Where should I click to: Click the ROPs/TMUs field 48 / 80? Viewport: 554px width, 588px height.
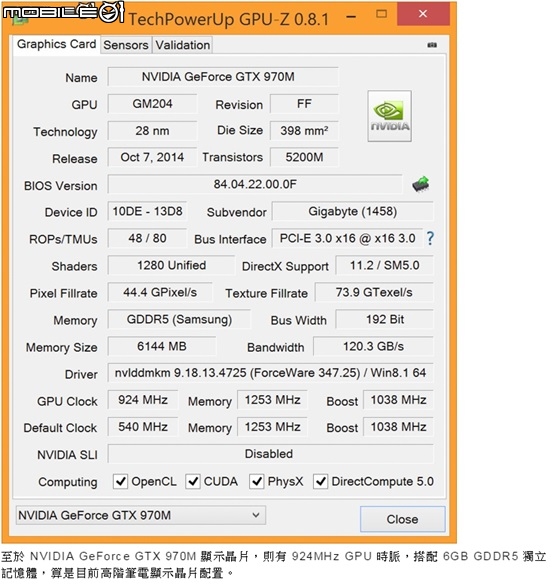[147, 238]
